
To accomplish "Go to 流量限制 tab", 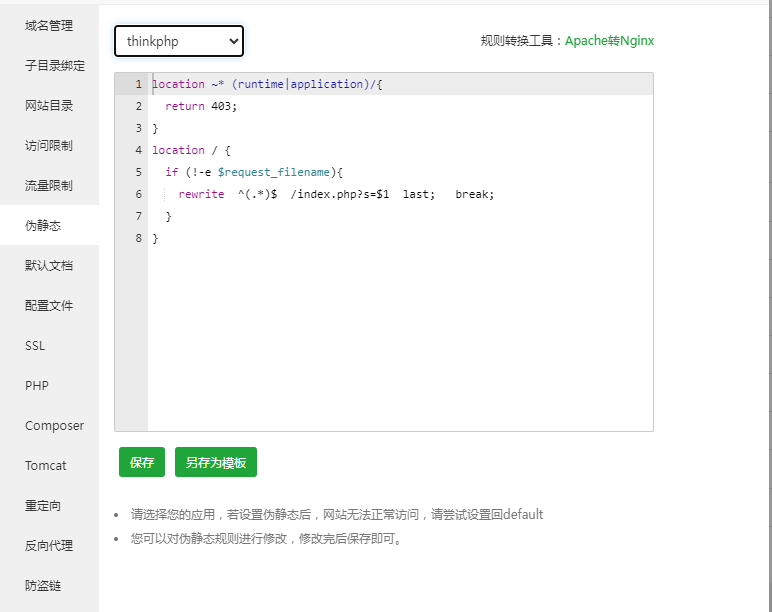I will [49, 185].
